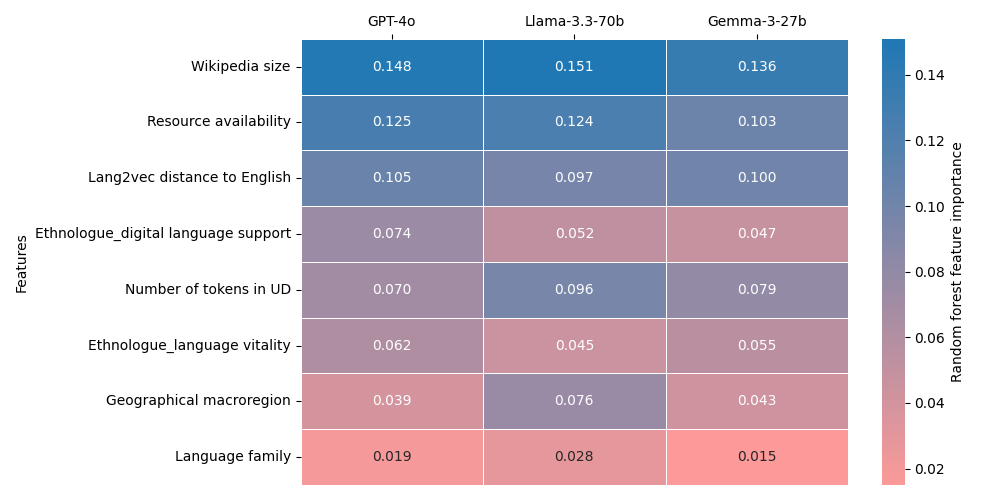
Task: Select the heatmap cell valued 0.076
Action: tap(574, 401)
